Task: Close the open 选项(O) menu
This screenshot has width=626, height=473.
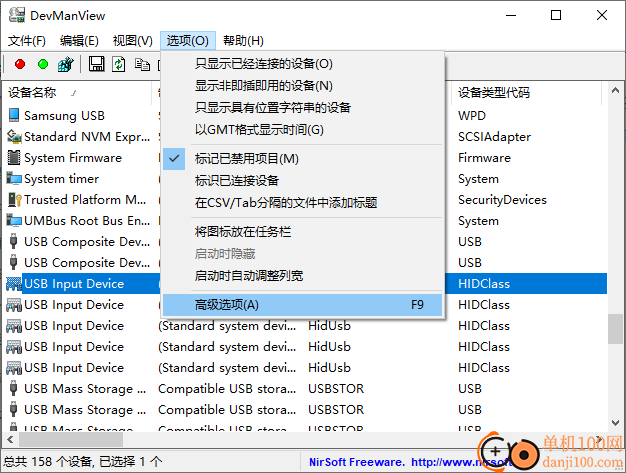Action: pyautogui.click(x=188, y=41)
